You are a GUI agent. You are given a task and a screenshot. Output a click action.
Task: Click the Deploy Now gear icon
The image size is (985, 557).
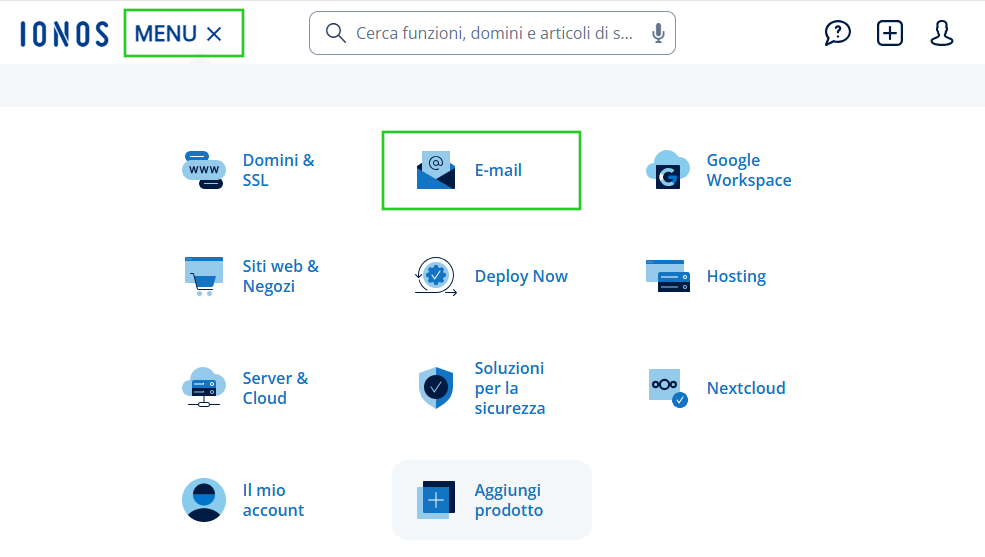tap(435, 276)
